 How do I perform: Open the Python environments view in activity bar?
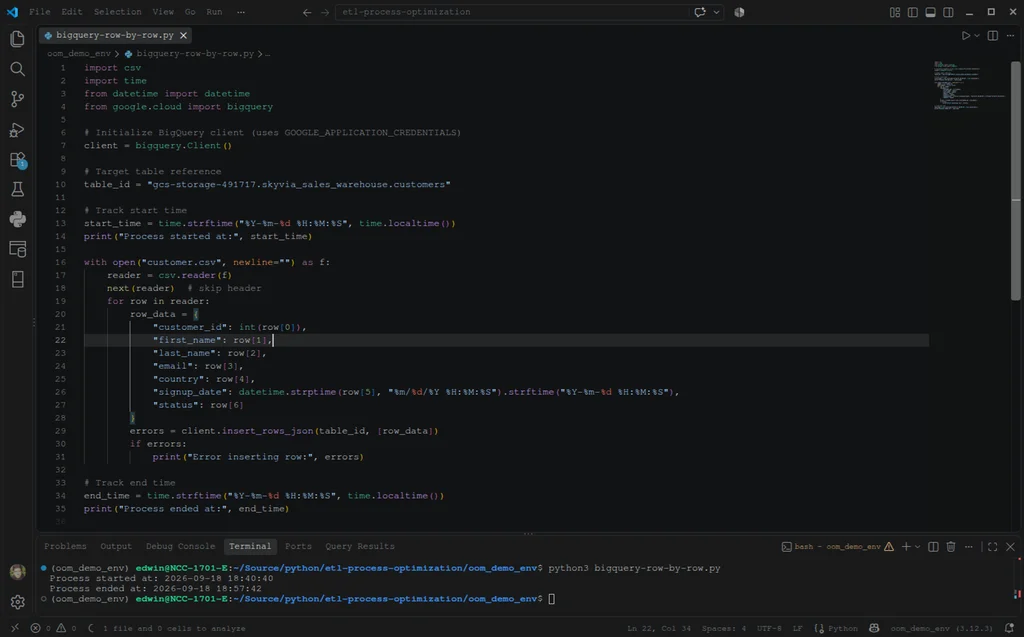click(18, 219)
